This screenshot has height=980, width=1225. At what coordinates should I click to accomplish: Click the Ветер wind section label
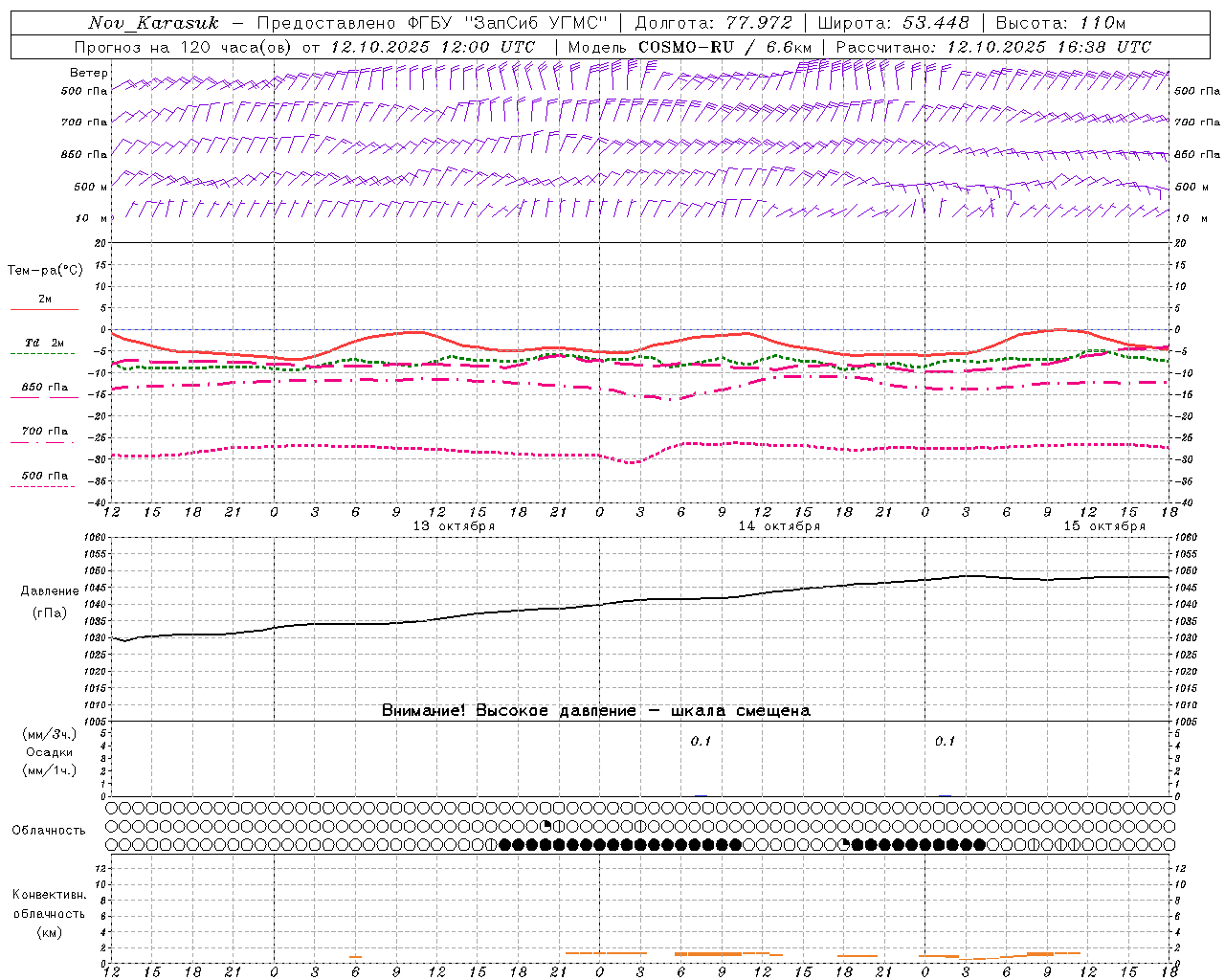click(89, 73)
